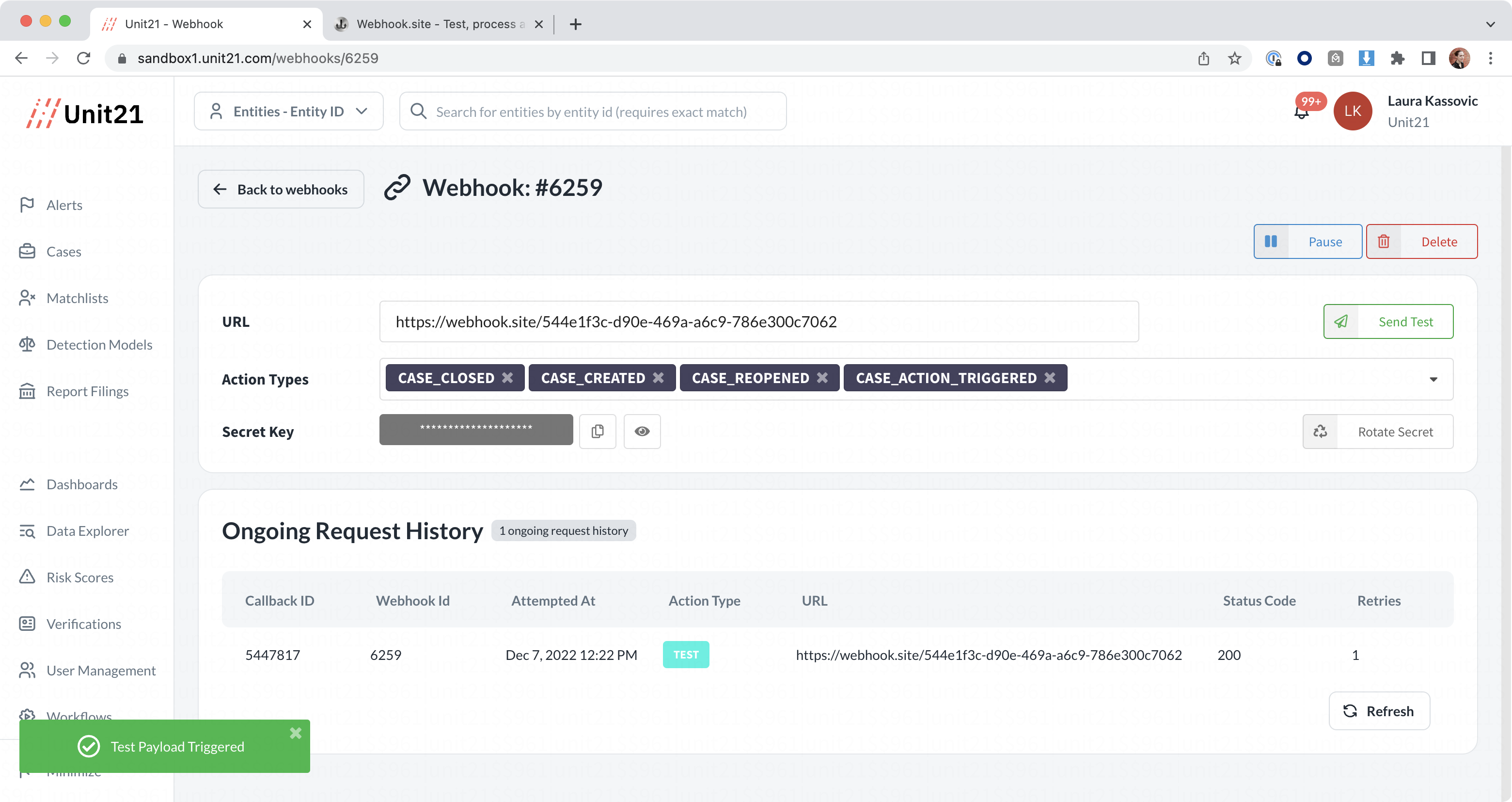
Task: Click the webhook URL input field
Action: point(758,322)
